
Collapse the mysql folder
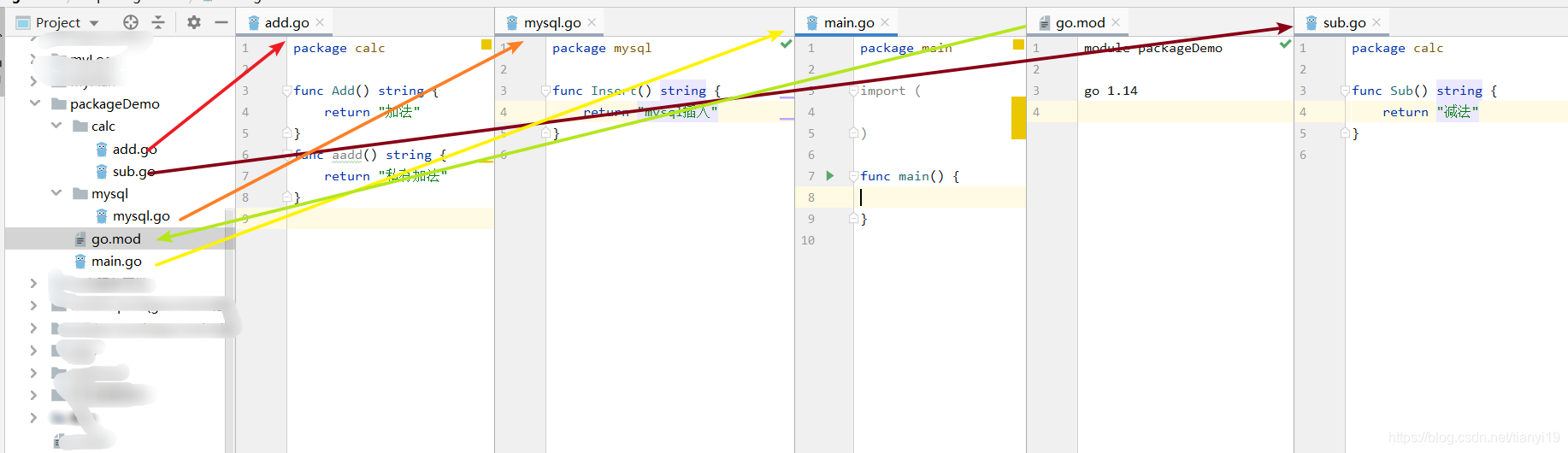pos(56,193)
